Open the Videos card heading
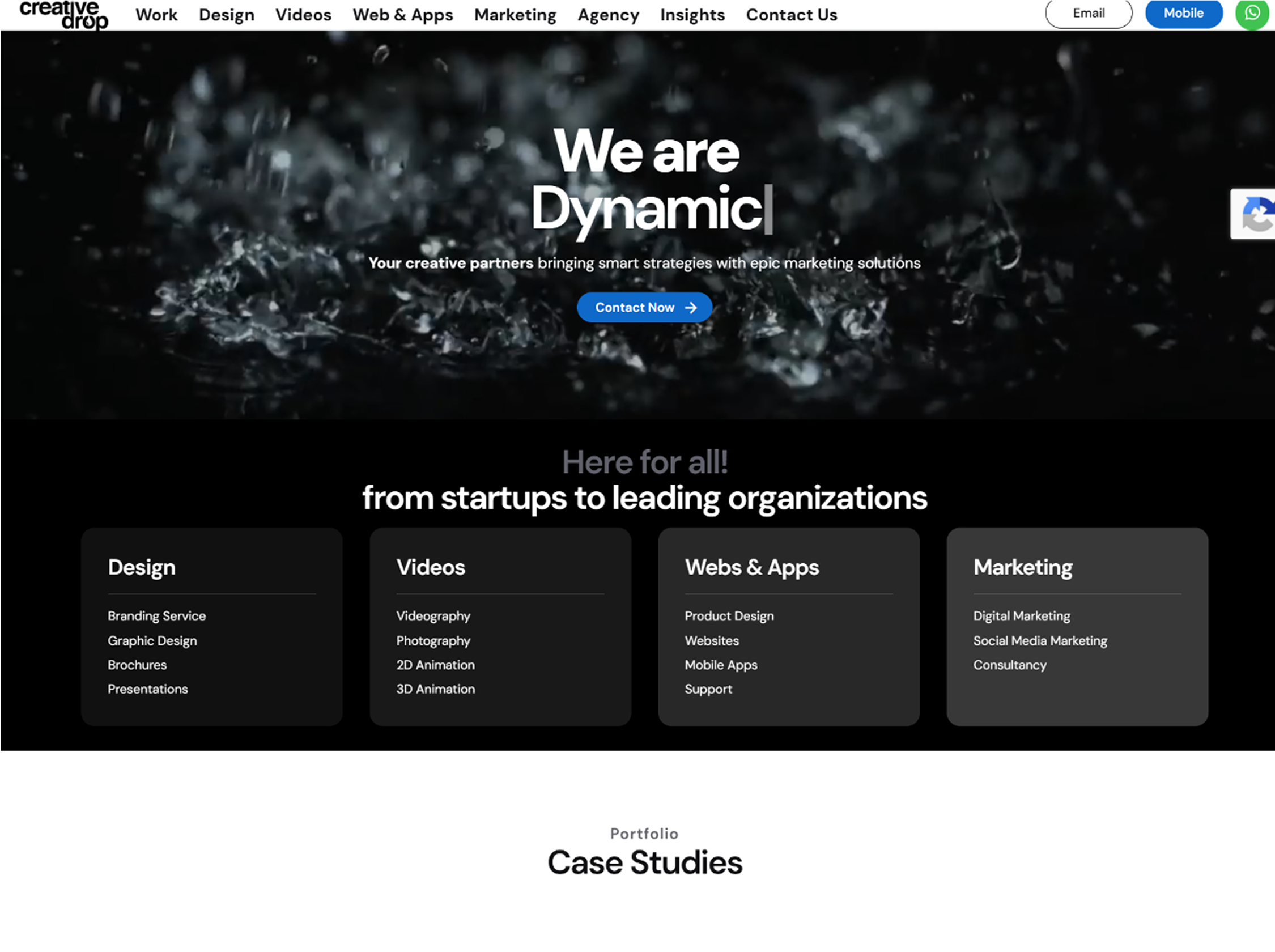Screen dimensions: 1275x952 click(x=430, y=567)
